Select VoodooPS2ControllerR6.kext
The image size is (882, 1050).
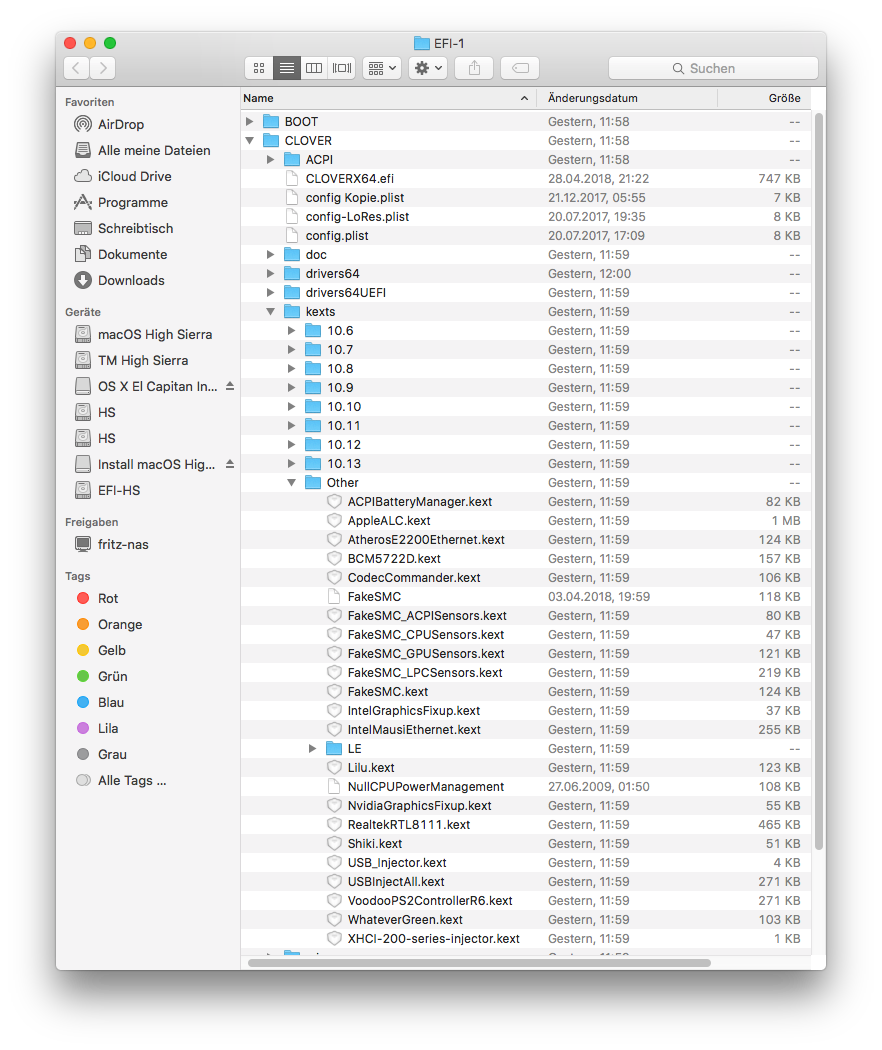(x=526, y=901)
